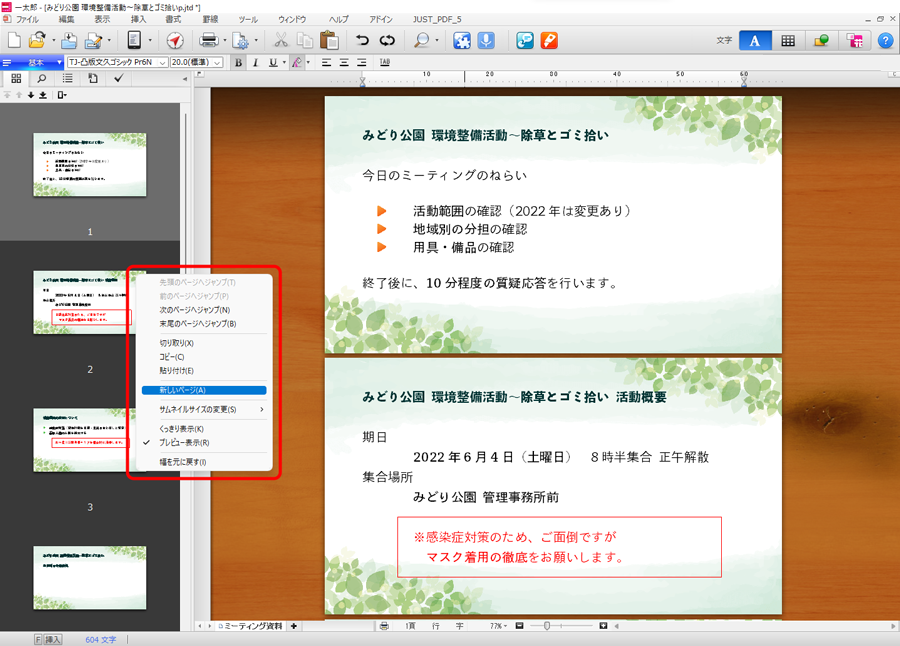The width and height of the screenshot is (900, 646).
Task: Click the scissors Cut icon
Action: (x=281, y=41)
